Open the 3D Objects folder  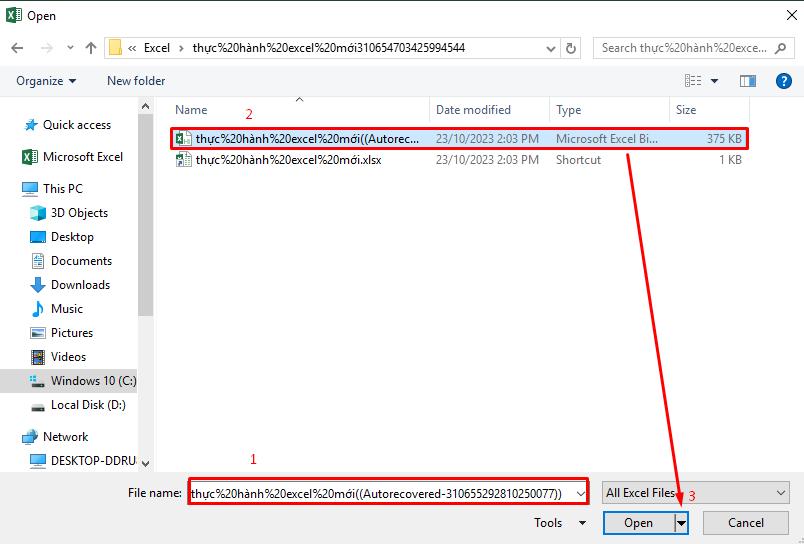pyautogui.click(x=79, y=213)
